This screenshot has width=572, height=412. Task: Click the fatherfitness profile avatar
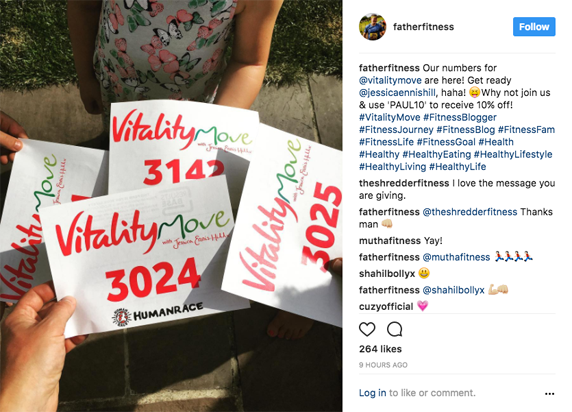(x=372, y=27)
